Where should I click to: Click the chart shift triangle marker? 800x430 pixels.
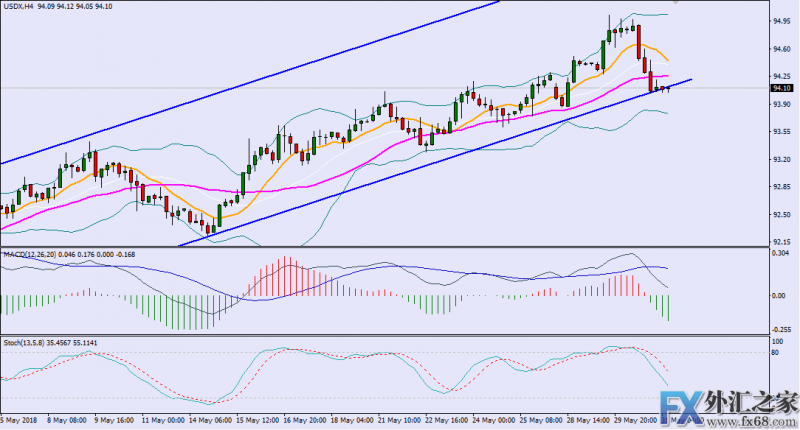673,4
